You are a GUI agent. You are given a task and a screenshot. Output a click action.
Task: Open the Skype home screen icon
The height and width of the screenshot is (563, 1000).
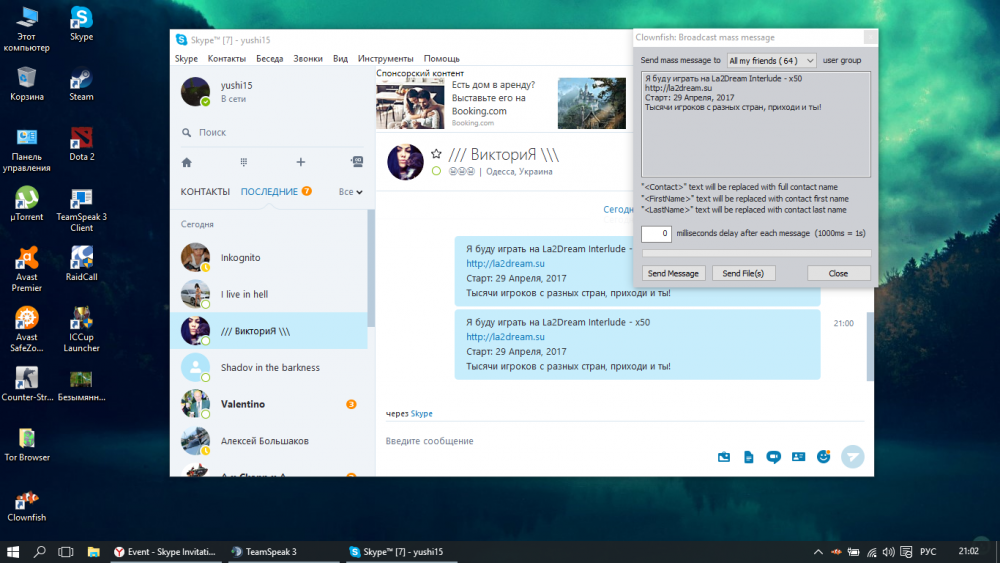pyautogui.click(x=186, y=162)
